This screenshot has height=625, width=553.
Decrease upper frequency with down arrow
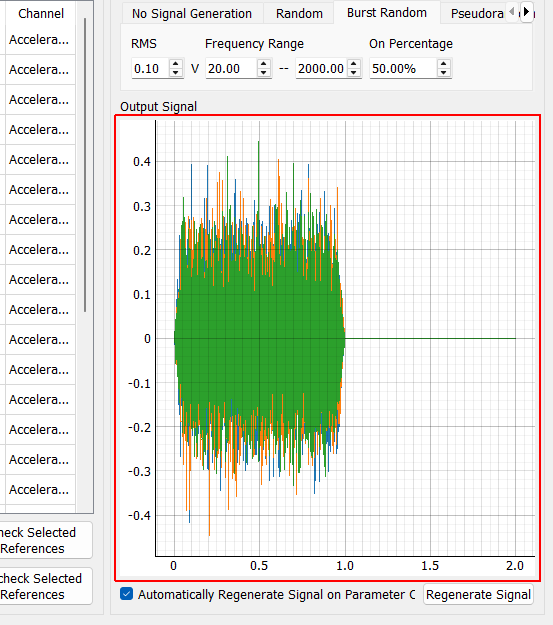coord(354,73)
